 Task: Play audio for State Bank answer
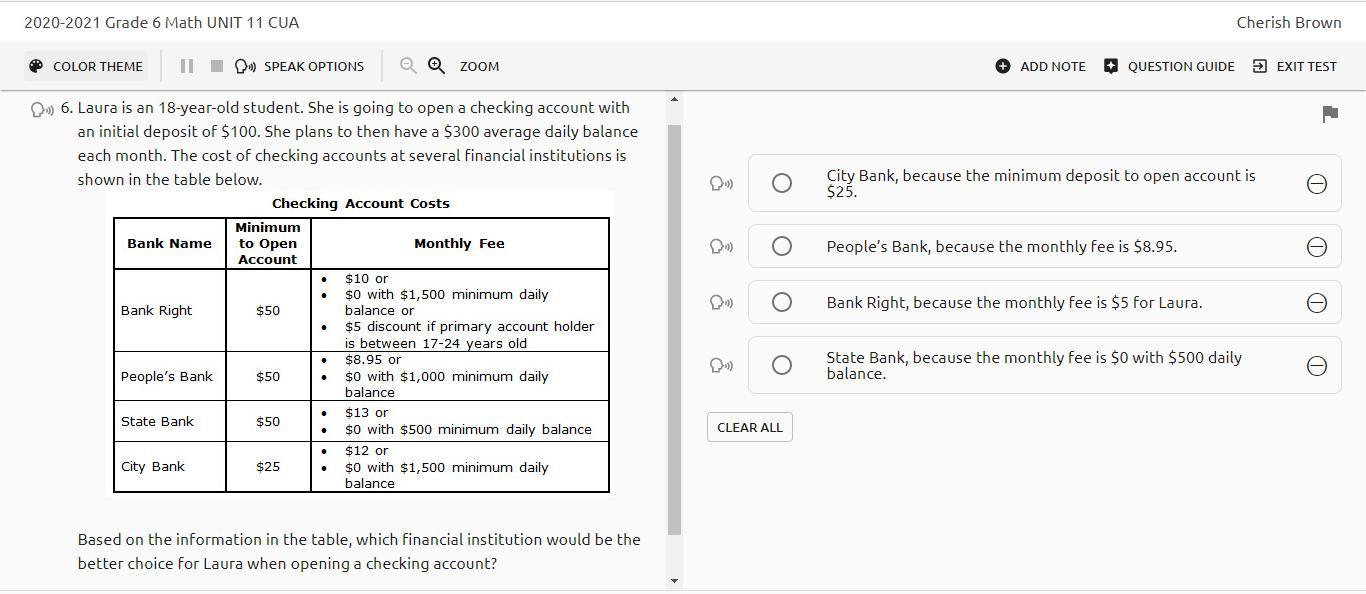tap(721, 365)
